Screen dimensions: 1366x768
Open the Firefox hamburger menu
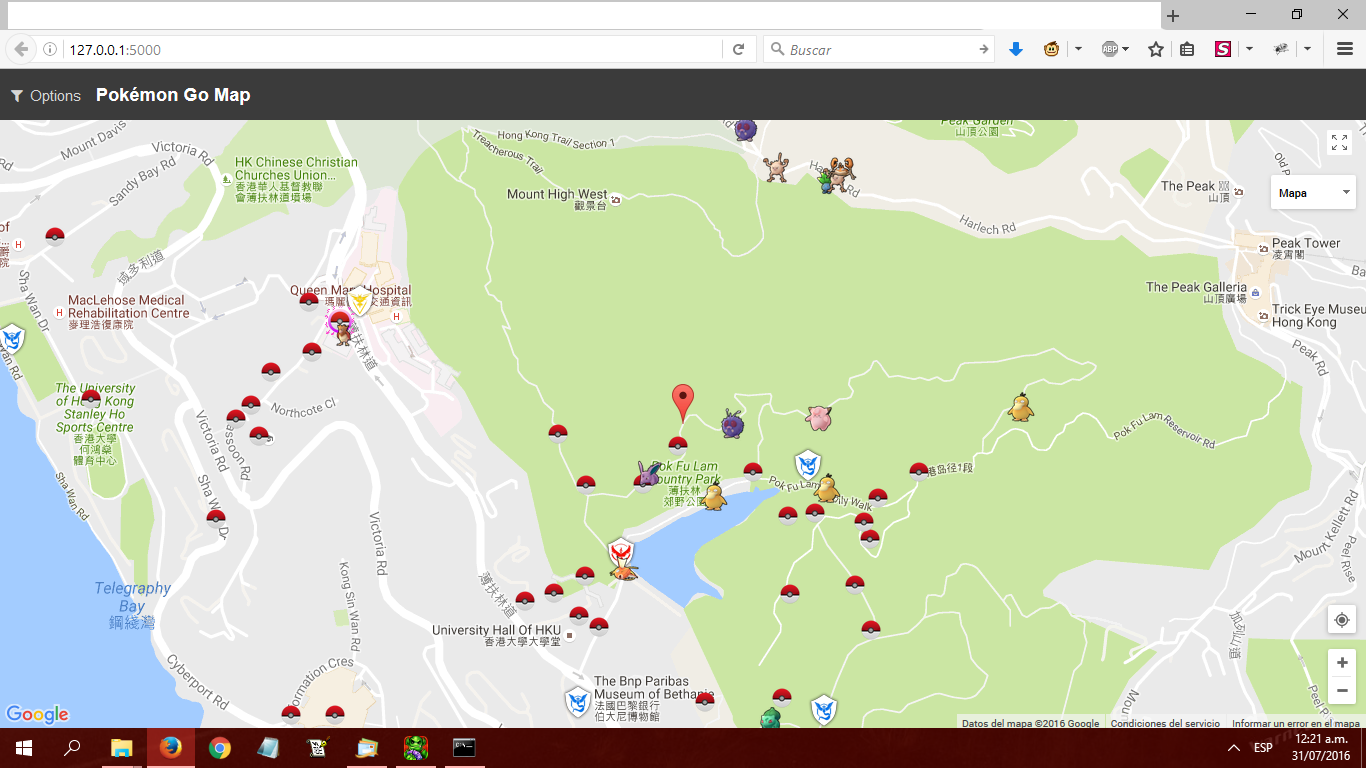(1345, 49)
